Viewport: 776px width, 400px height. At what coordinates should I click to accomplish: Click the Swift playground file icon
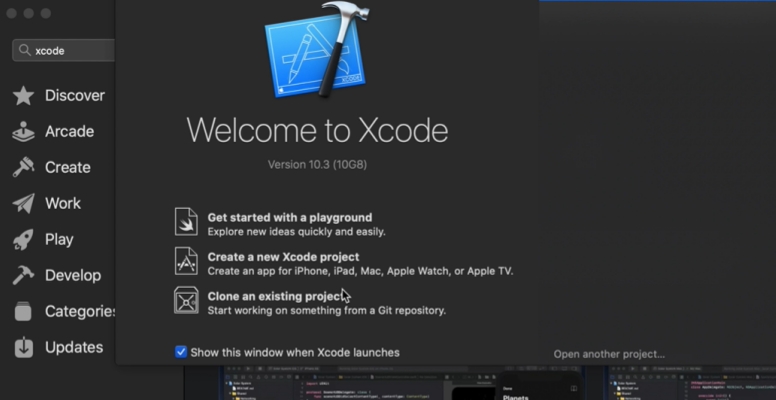[x=186, y=222]
